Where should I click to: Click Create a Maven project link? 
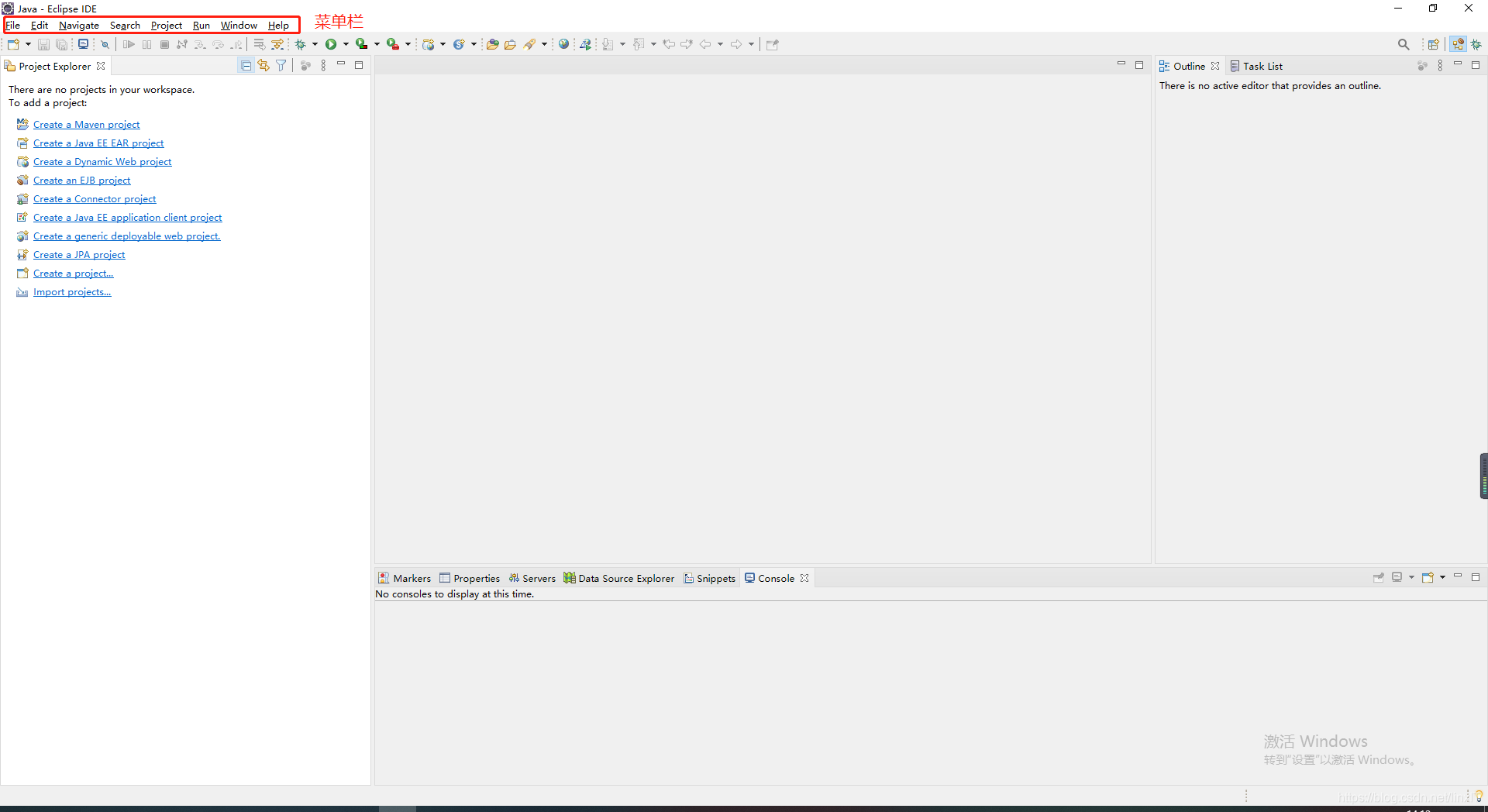tap(86, 125)
